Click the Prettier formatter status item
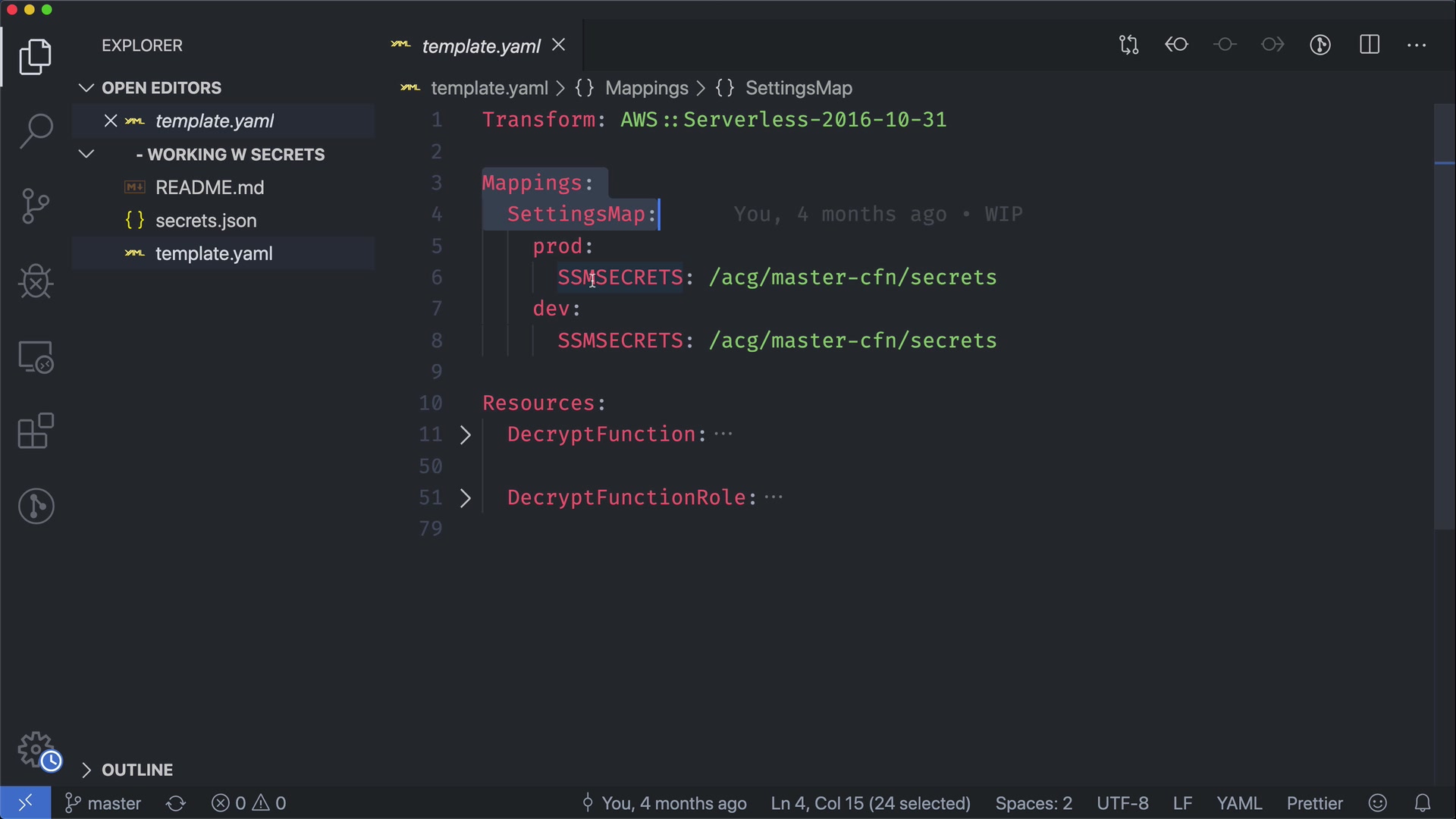Image resolution: width=1456 pixels, height=819 pixels. pyautogui.click(x=1314, y=803)
